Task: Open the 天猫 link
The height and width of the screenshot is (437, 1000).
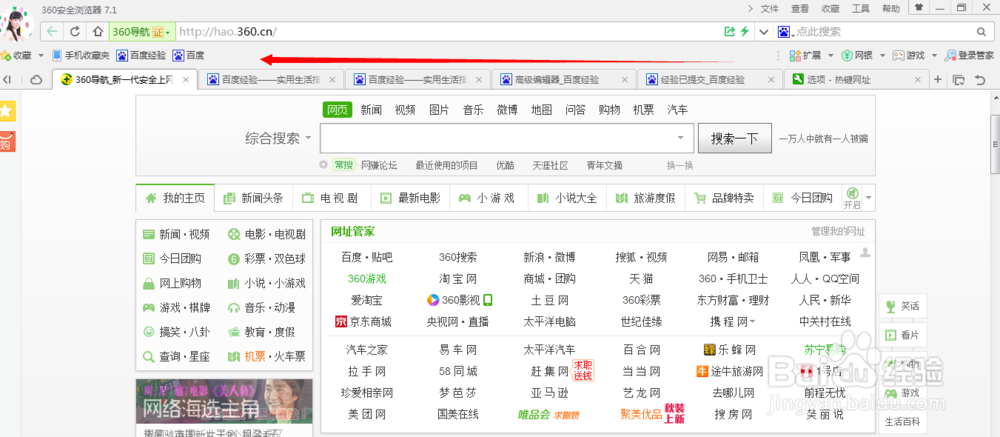Action: coord(641,279)
